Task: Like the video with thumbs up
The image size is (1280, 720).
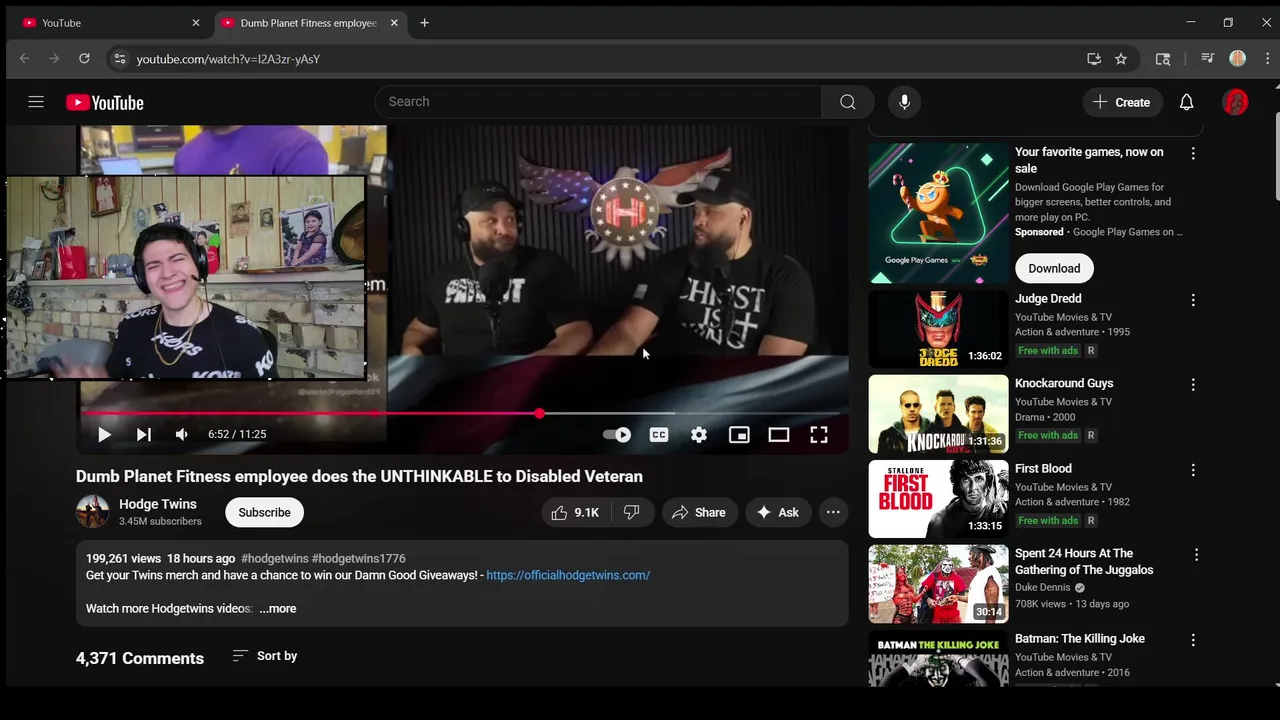Action: click(x=575, y=512)
